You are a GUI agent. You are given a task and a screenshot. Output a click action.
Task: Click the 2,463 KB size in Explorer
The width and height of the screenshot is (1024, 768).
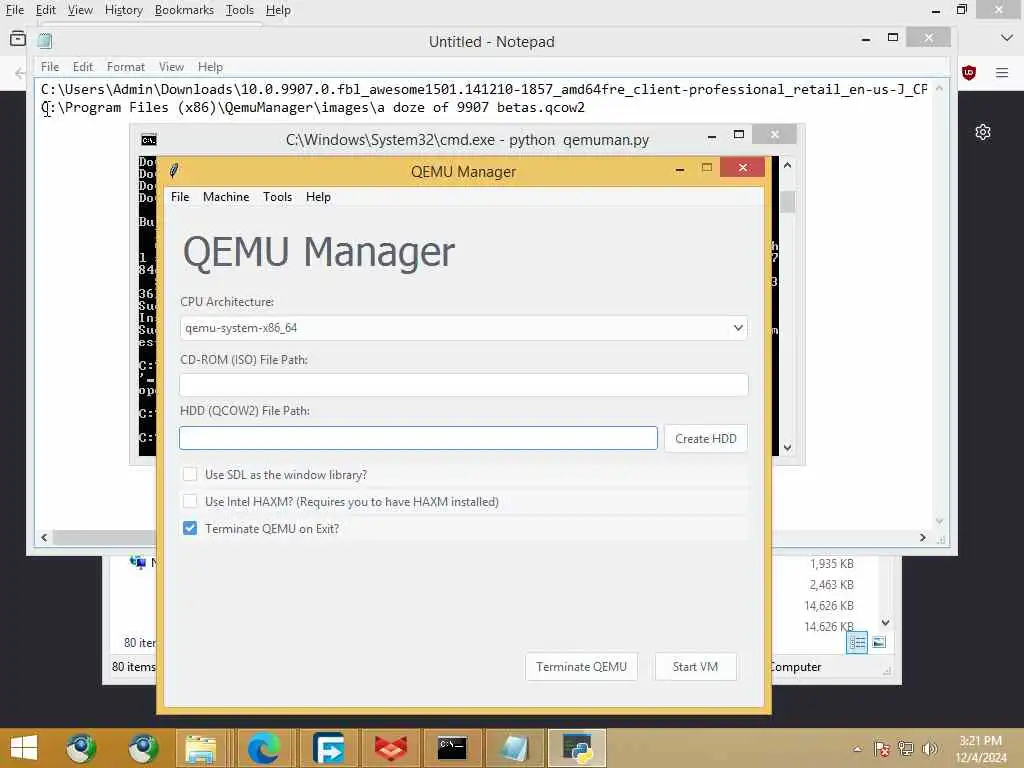831,584
